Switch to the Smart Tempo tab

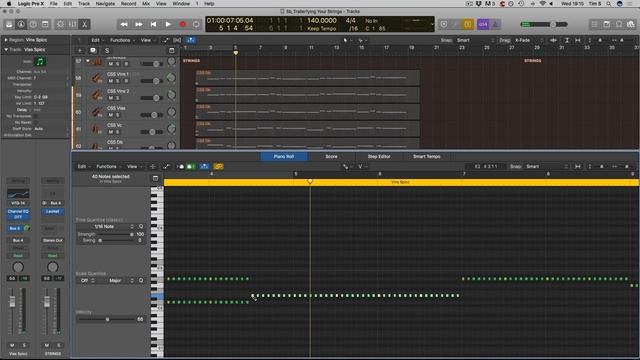pos(427,156)
